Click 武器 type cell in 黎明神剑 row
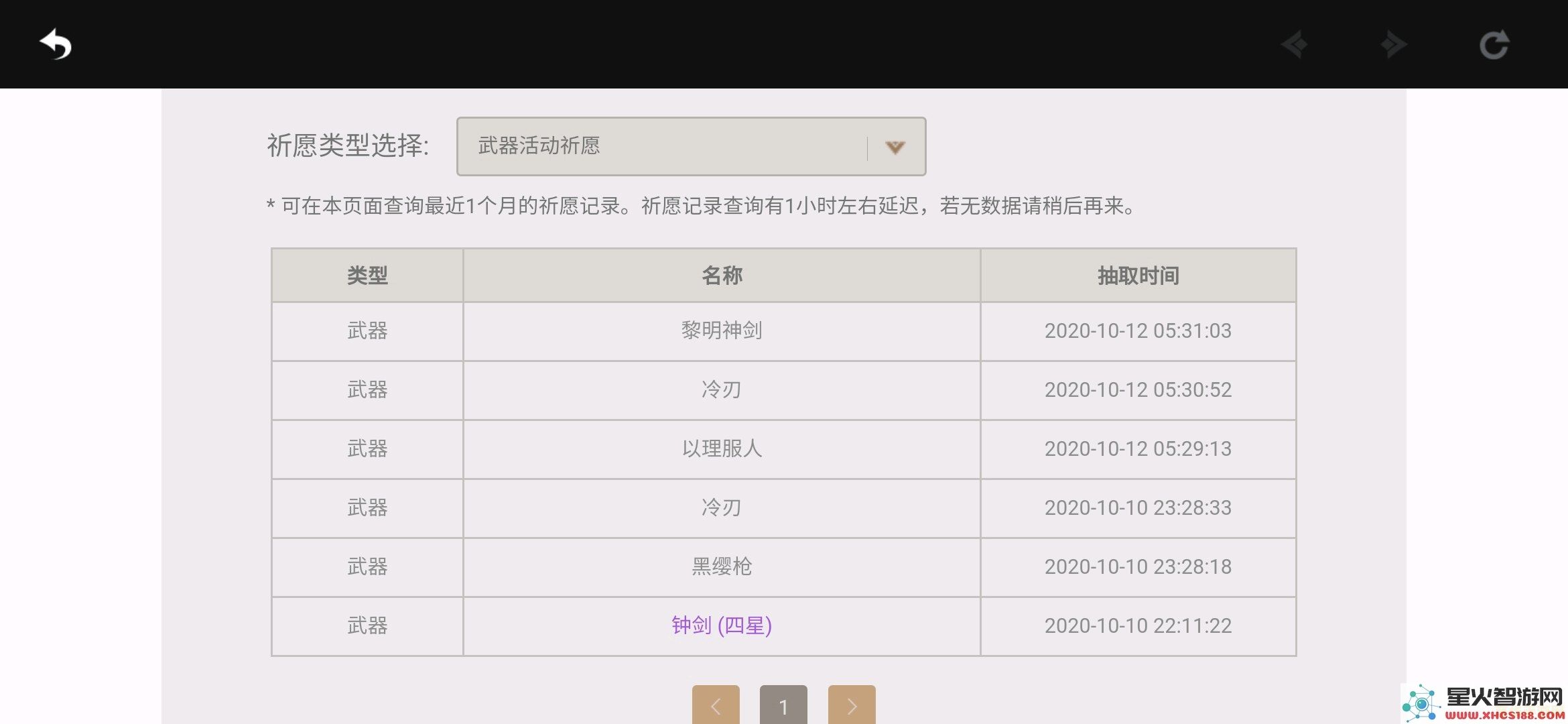This screenshot has height=724, width=1568. 367,330
